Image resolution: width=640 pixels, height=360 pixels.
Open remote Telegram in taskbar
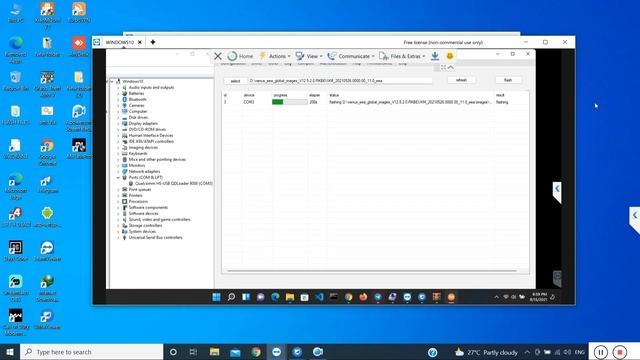click(378, 297)
